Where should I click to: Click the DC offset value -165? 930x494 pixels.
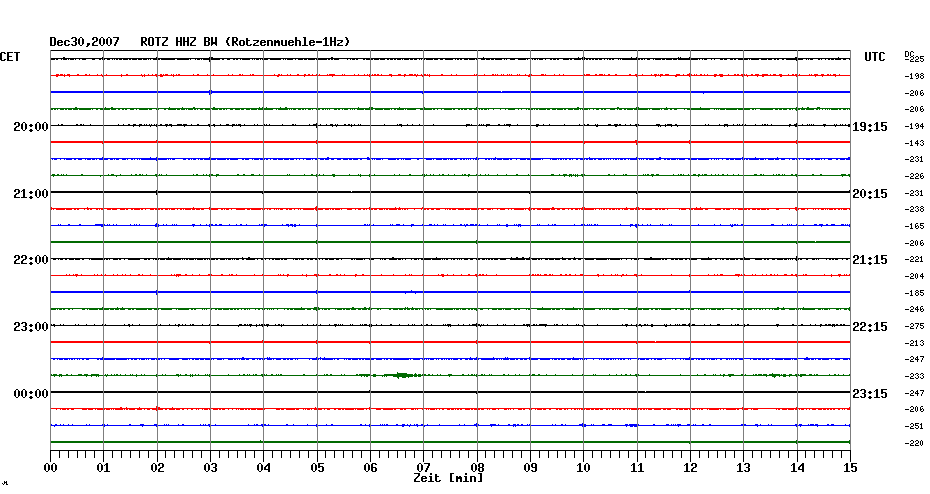915,227
